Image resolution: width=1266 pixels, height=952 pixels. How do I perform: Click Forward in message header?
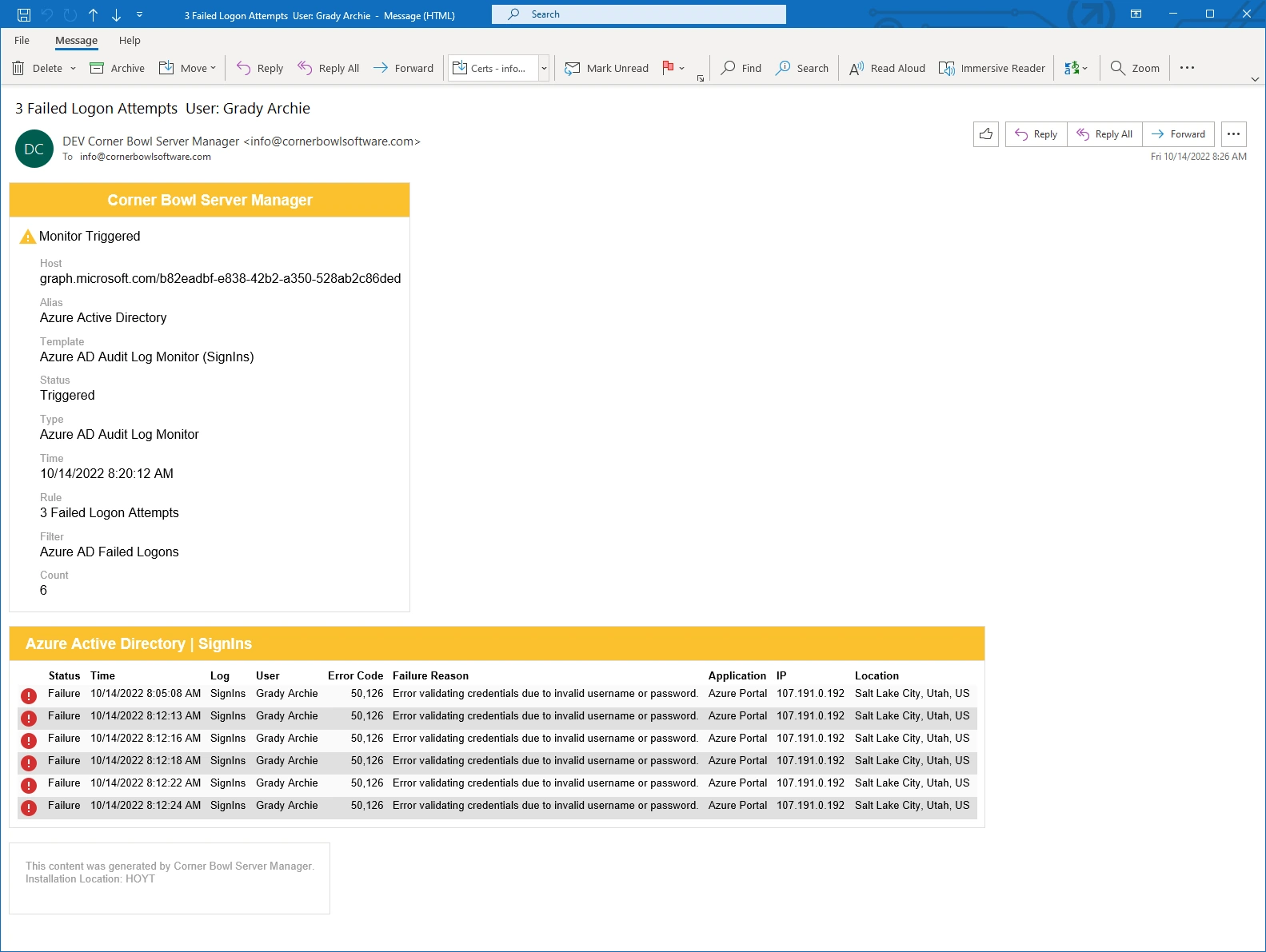1178,134
